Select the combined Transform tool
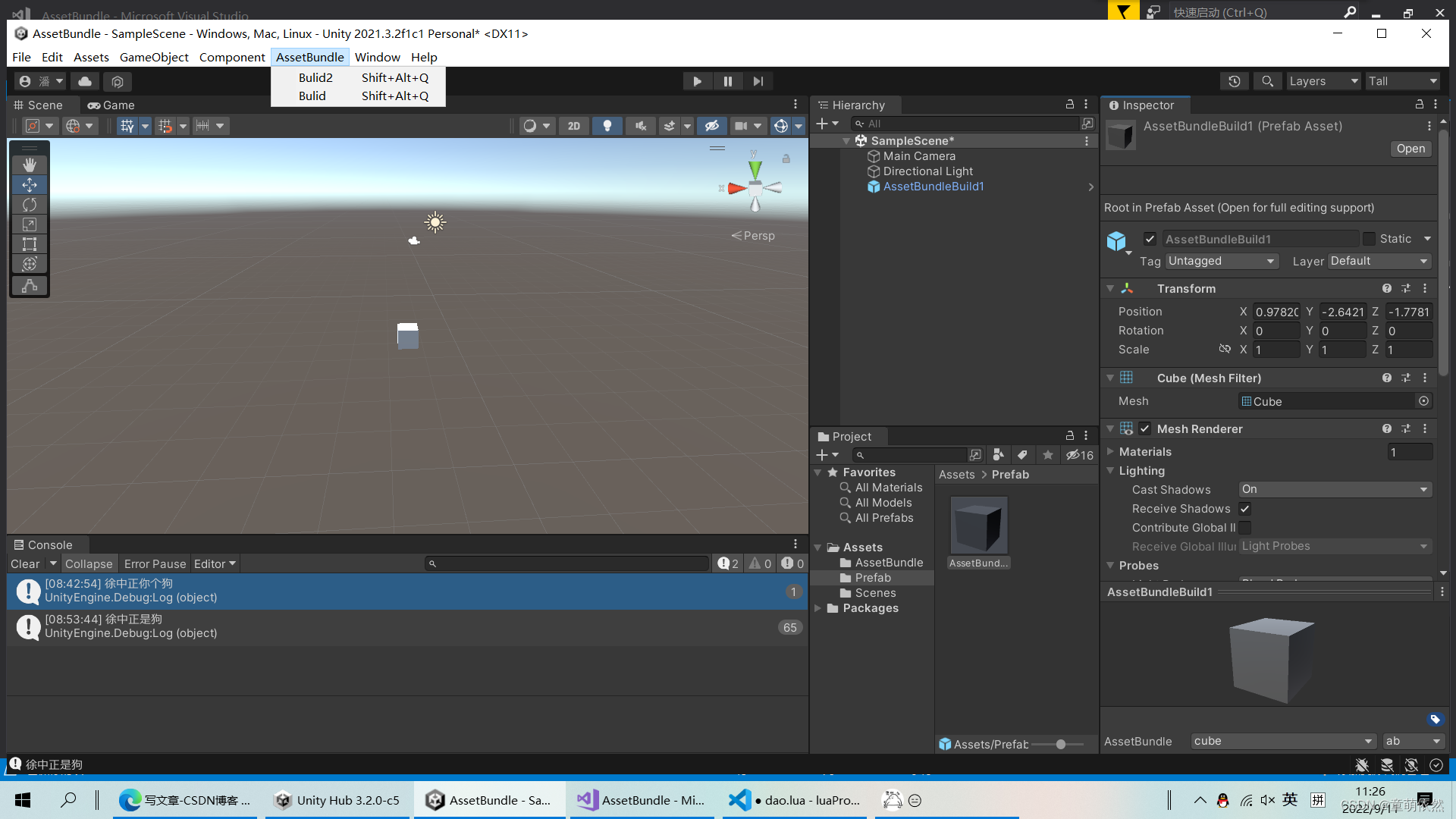 [30, 264]
